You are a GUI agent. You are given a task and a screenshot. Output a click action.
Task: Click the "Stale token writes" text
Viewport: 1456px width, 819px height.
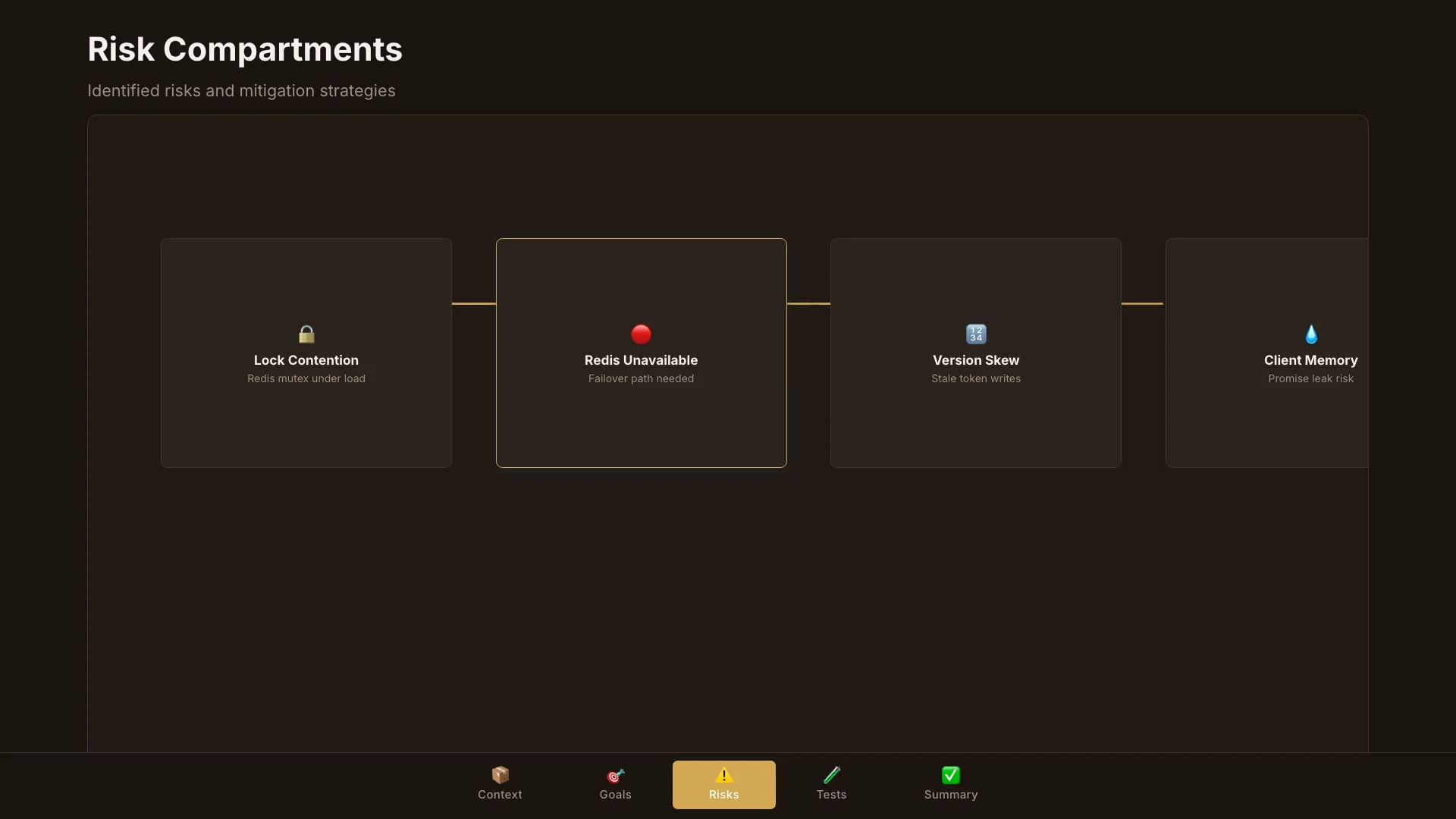[976, 378]
